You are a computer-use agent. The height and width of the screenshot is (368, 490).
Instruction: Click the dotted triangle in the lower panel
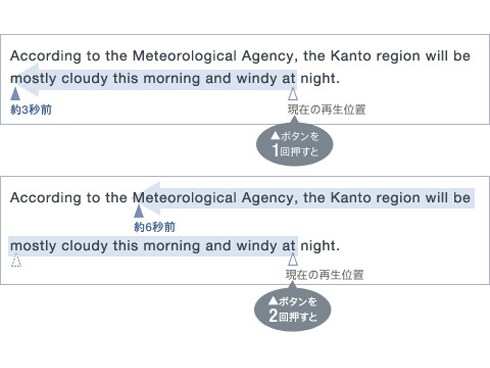coord(16,260)
